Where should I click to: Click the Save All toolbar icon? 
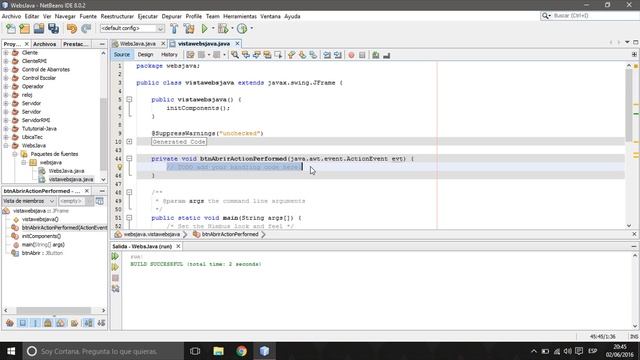point(53,29)
